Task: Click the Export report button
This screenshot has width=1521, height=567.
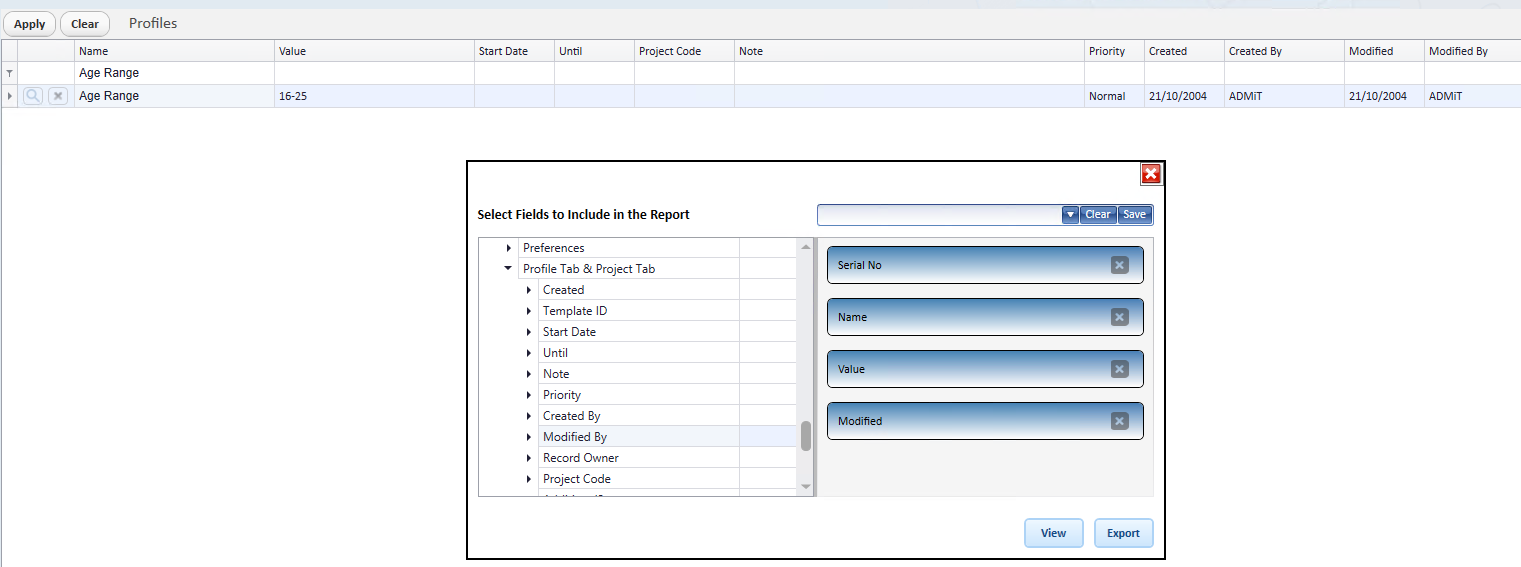Action: 1123,533
